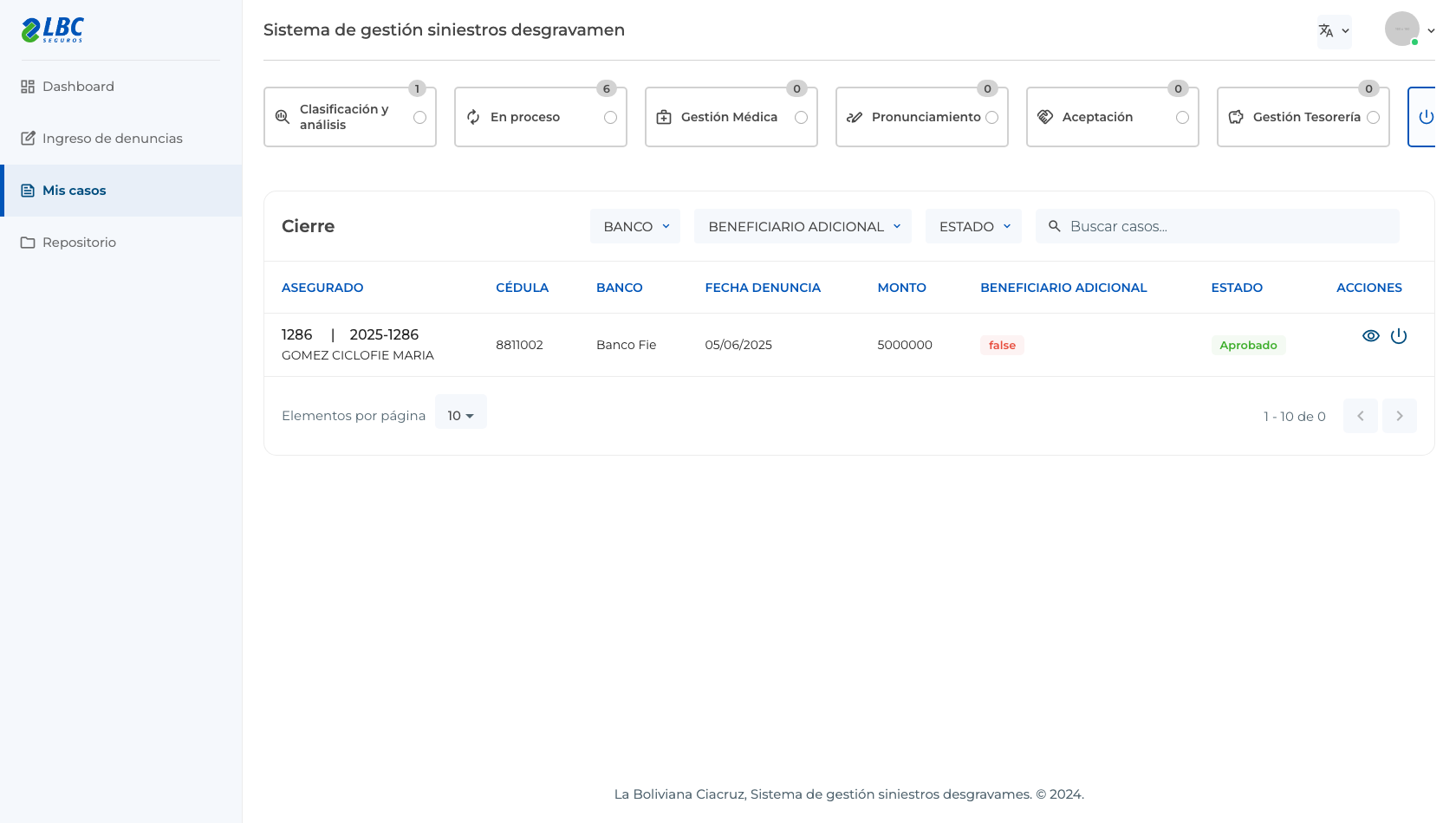Image resolution: width=1456 pixels, height=823 pixels.
Task: Go to the previous page with the arrow
Action: coord(1361,416)
